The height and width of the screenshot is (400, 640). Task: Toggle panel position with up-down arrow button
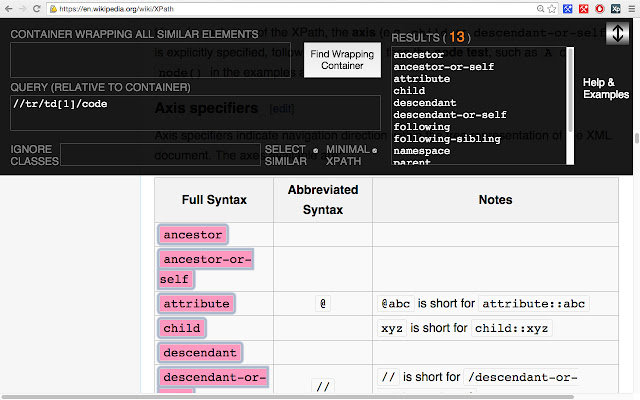(x=617, y=32)
